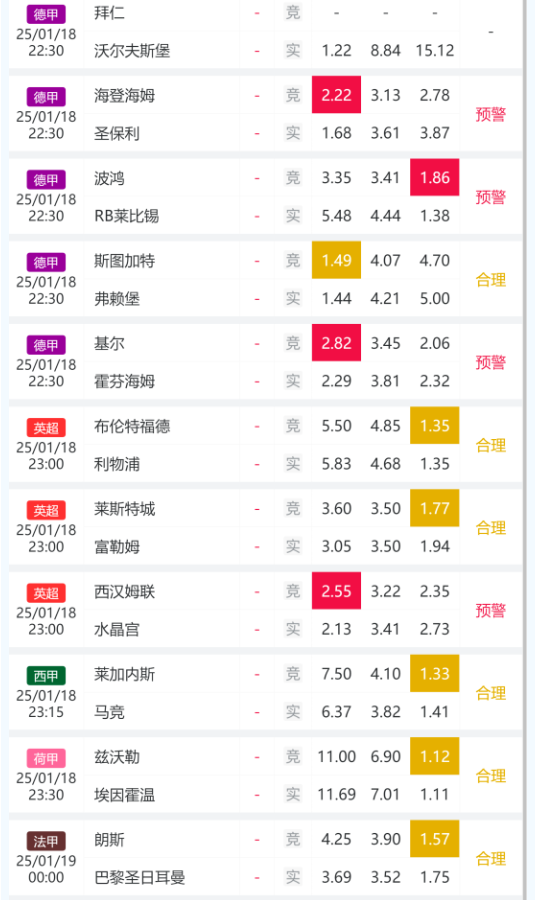
Task: Click the 荷甲 league badge for 兹沃勒
Action: pyautogui.click(x=46, y=758)
